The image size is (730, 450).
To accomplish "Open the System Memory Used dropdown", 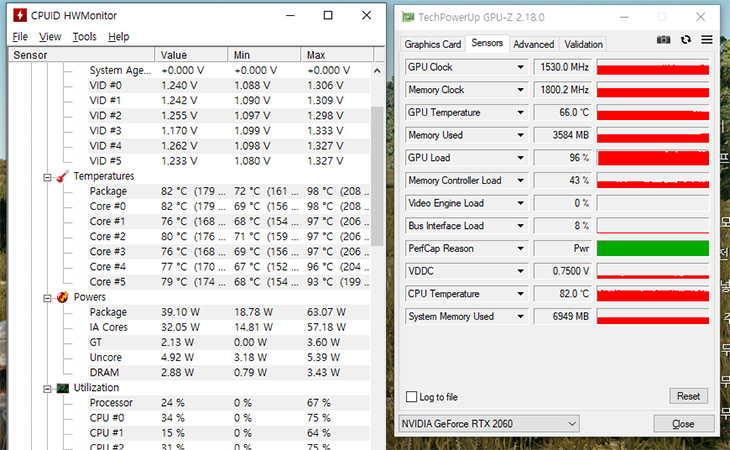I will click(x=520, y=317).
